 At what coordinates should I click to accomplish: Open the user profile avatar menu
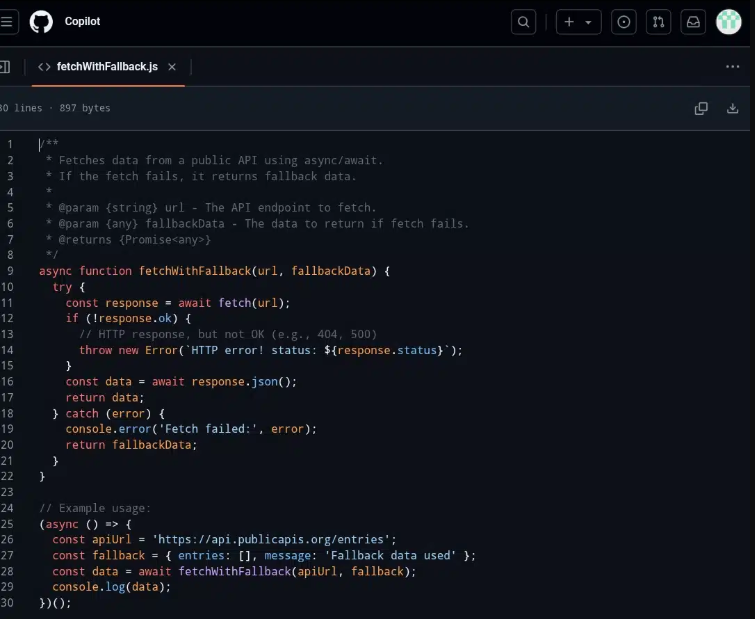click(x=728, y=22)
